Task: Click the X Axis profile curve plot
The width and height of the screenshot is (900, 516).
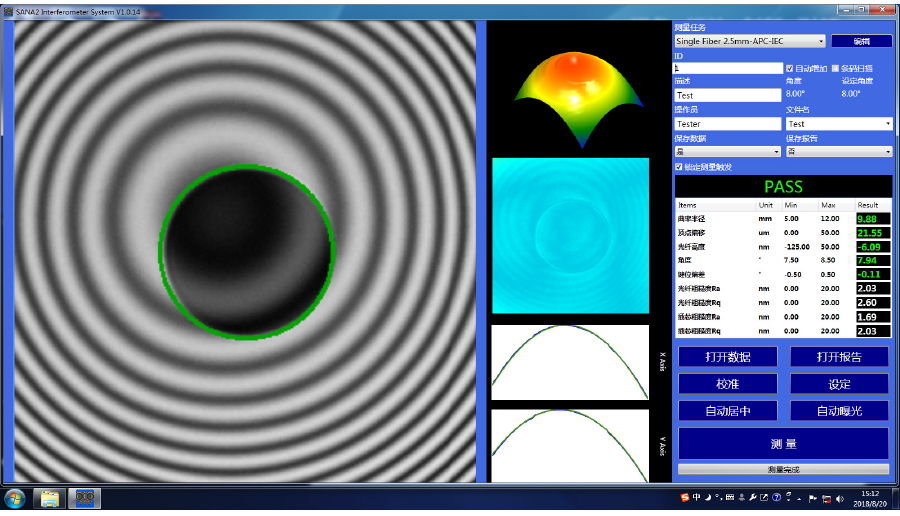Action: point(570,362)
